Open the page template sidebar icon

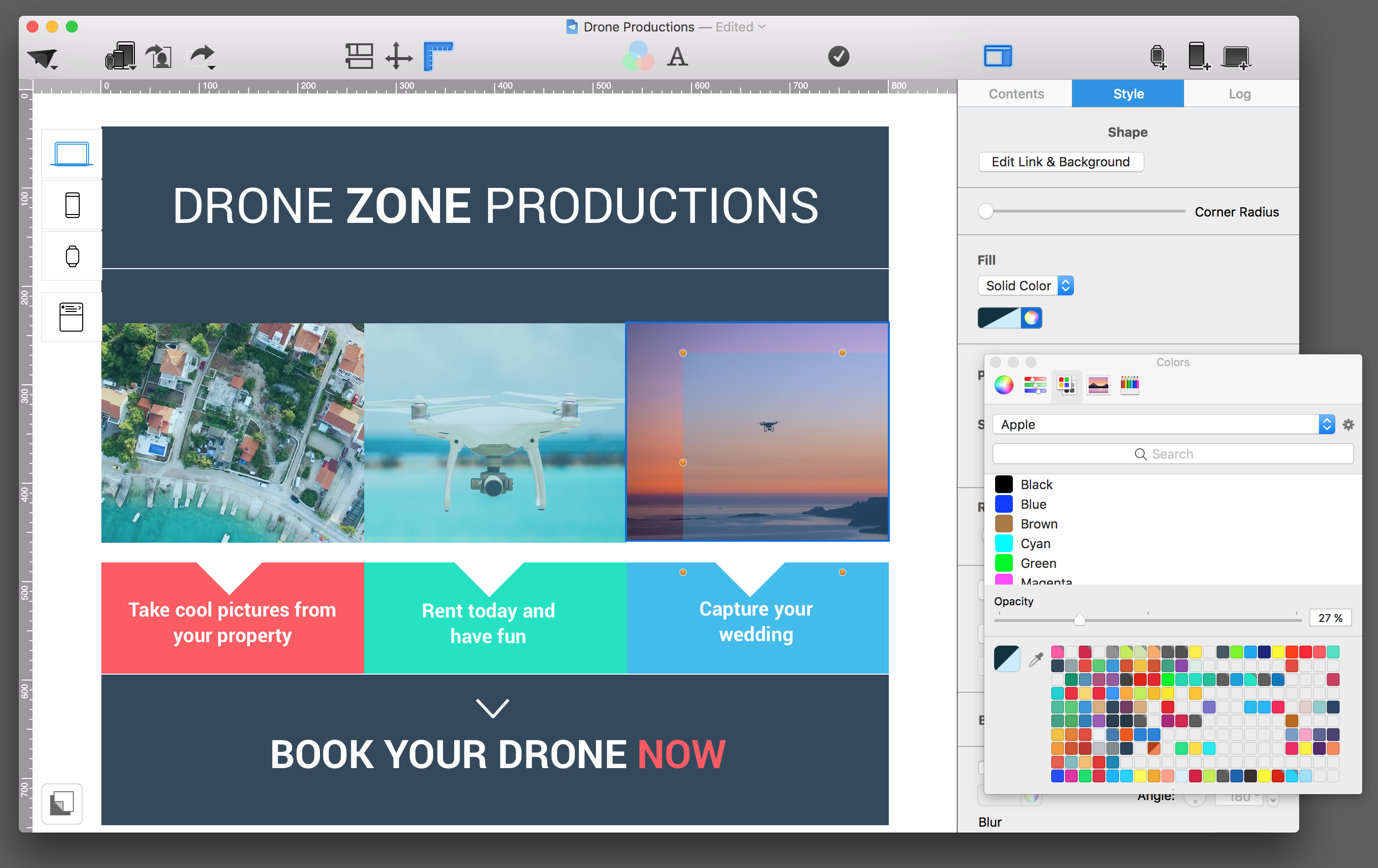(x=71, y=316)
